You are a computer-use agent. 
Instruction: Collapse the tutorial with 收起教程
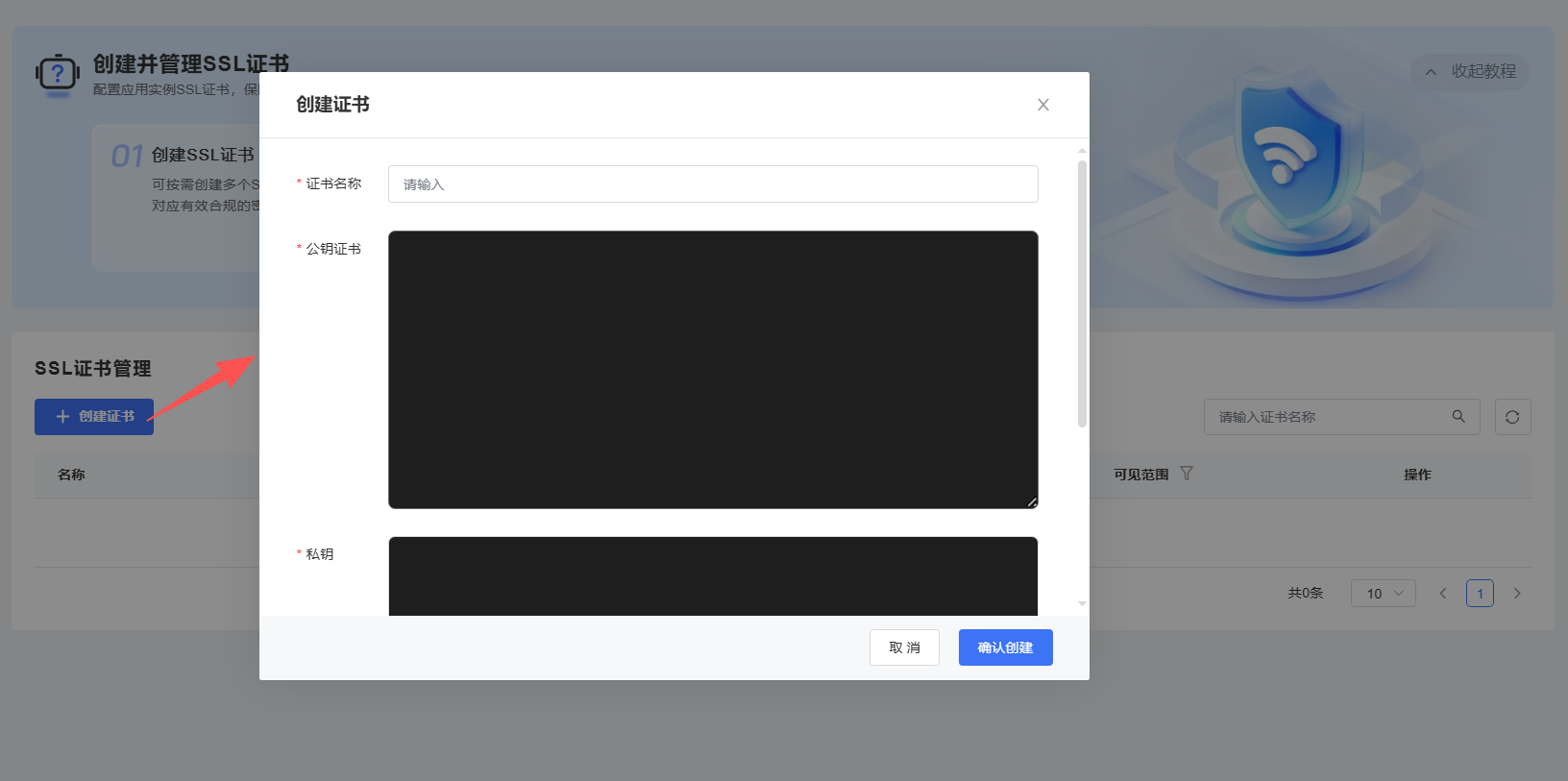pyautogui.click(x=1471, y=72)
